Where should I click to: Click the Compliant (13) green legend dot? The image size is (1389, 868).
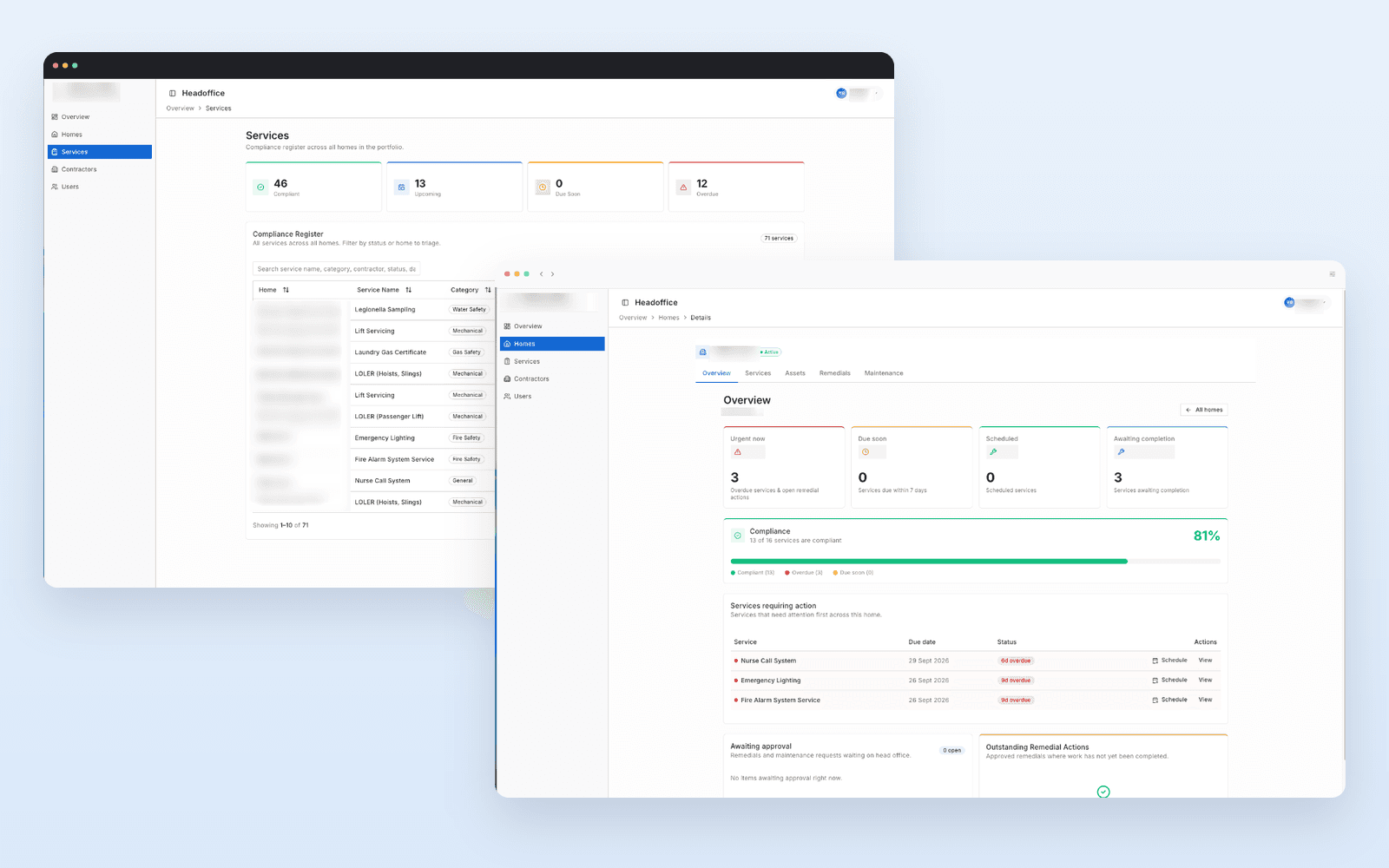point(733,573)
